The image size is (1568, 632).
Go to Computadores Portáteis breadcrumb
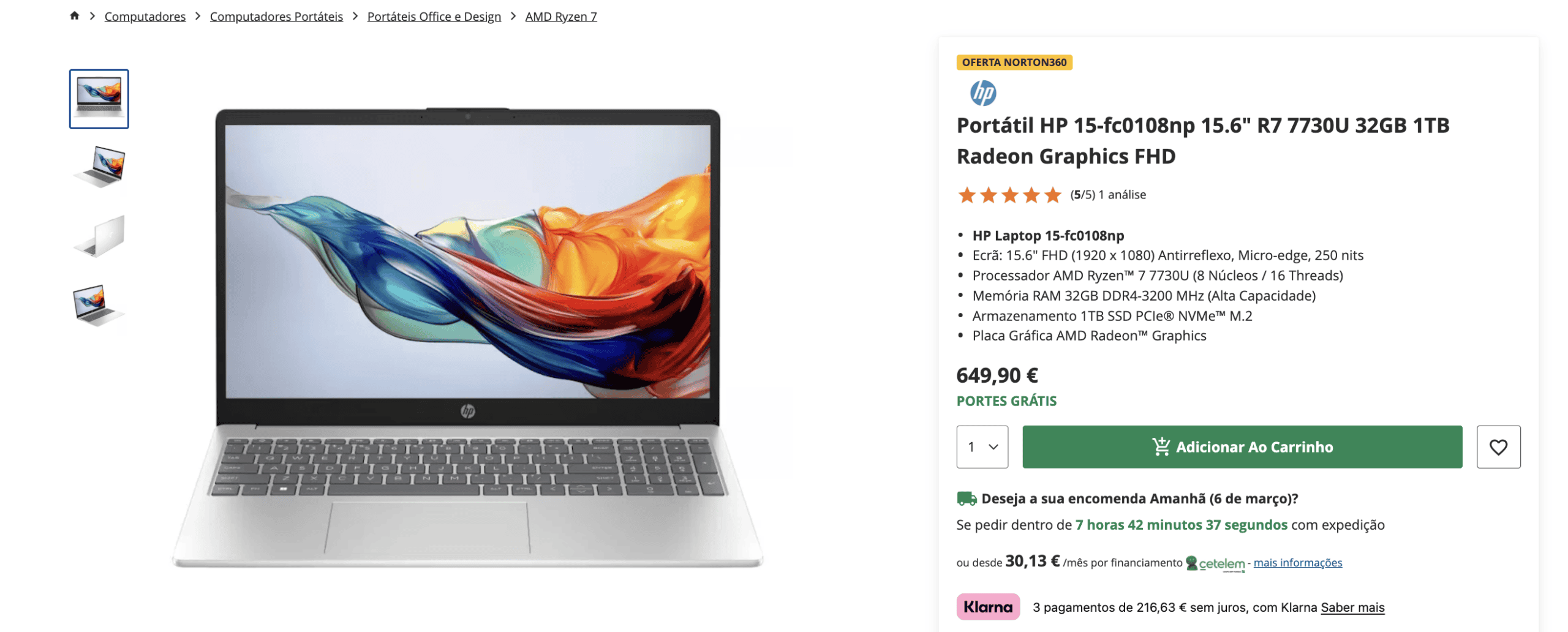[276, 17]
